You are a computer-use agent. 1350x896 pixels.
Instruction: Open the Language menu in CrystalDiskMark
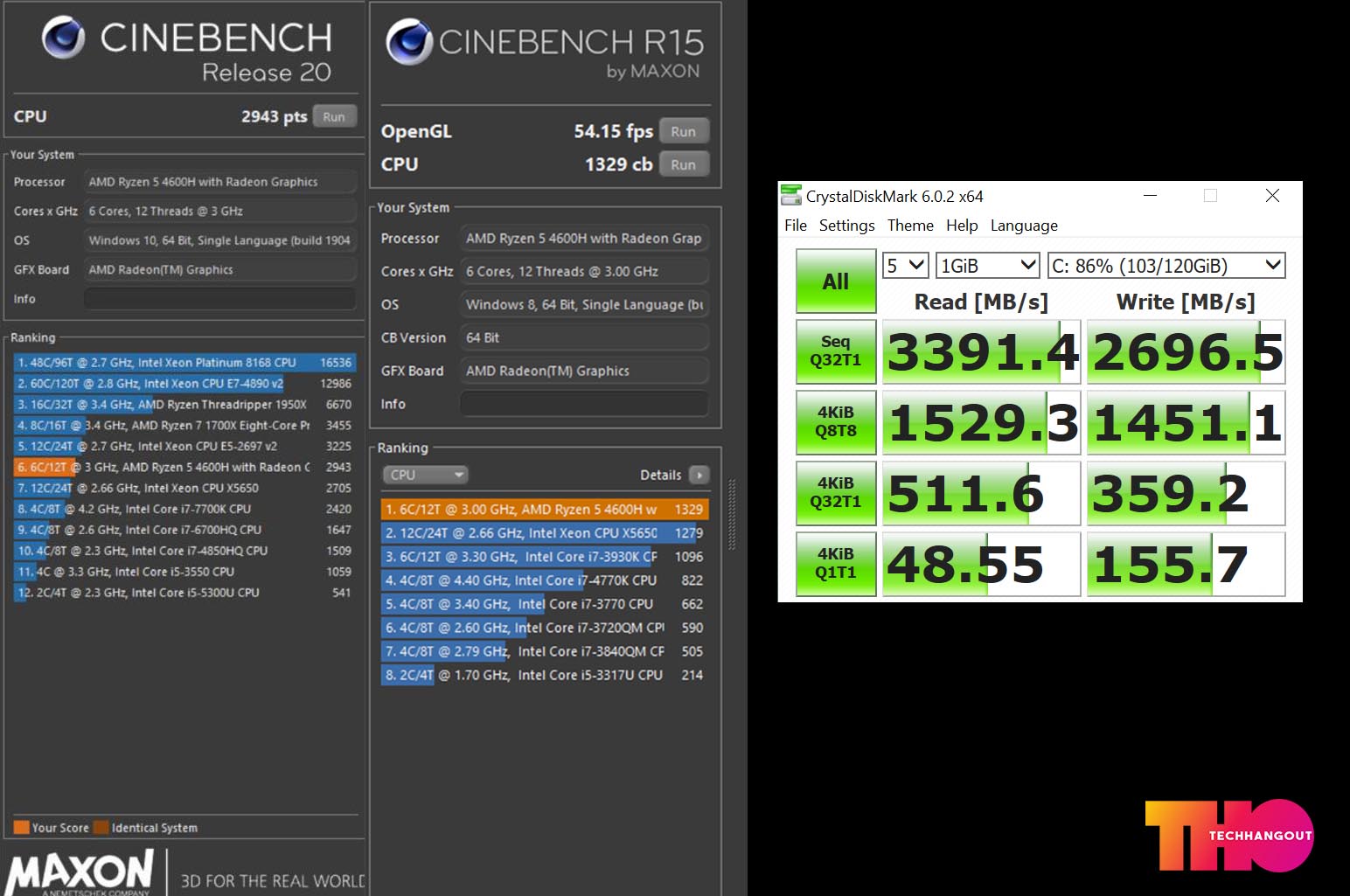point(1024,226)
